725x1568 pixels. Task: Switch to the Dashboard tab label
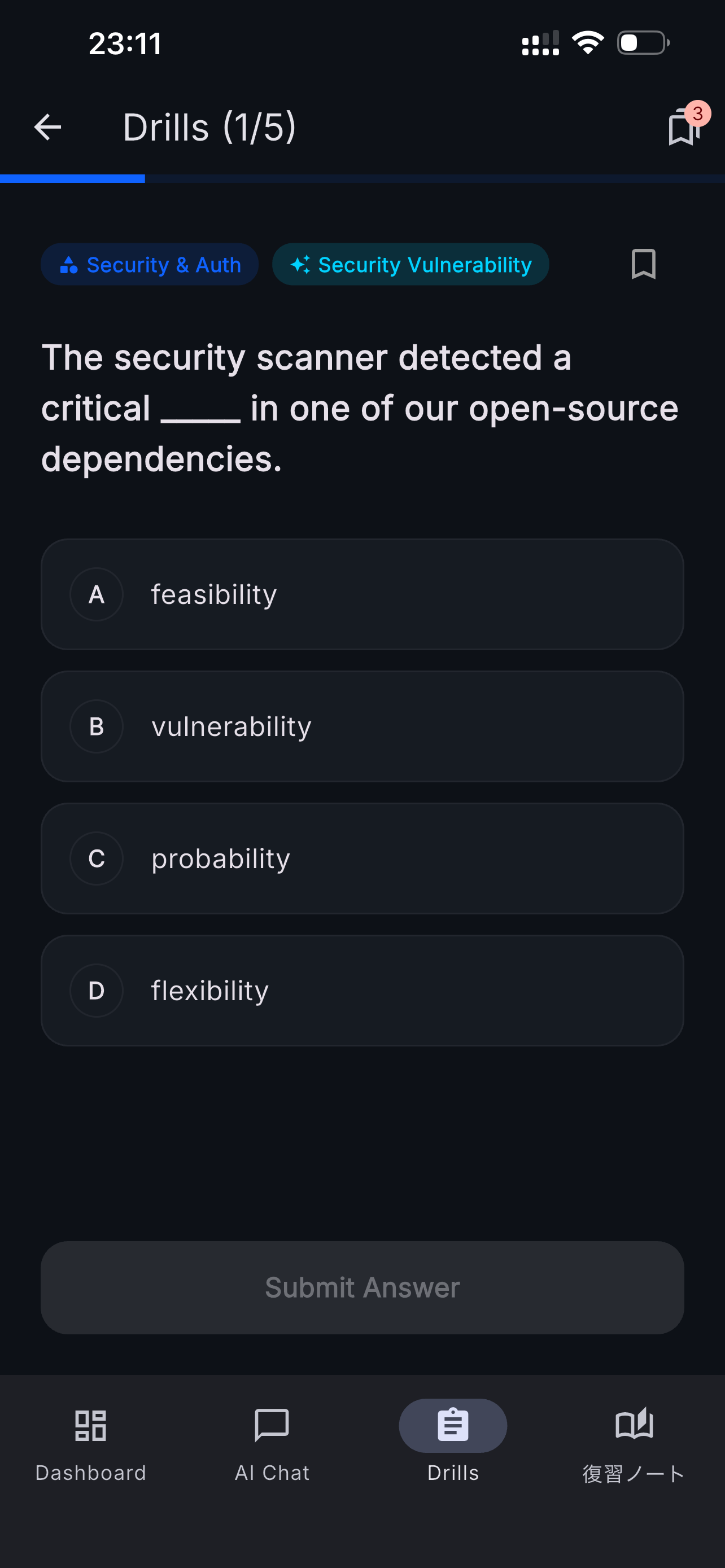point(91,1473)
